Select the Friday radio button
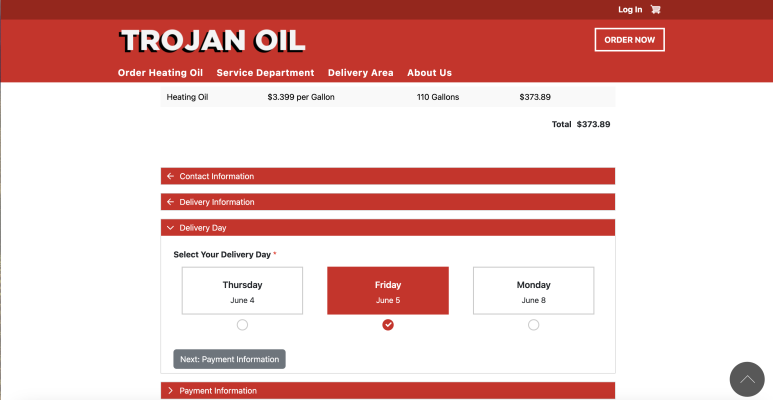773x400 pixels. point(388,325)
